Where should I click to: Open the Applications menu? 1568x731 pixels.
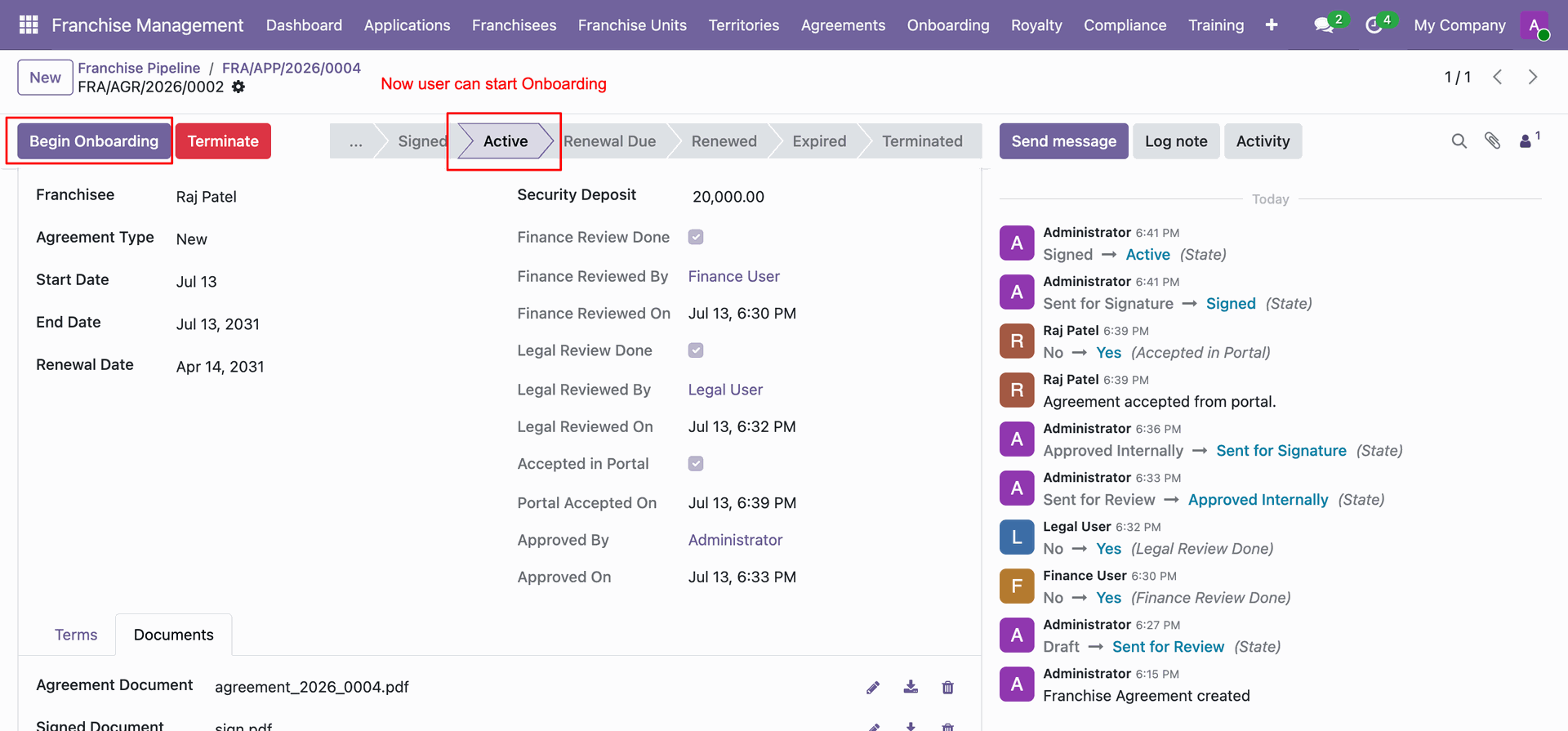407,25
